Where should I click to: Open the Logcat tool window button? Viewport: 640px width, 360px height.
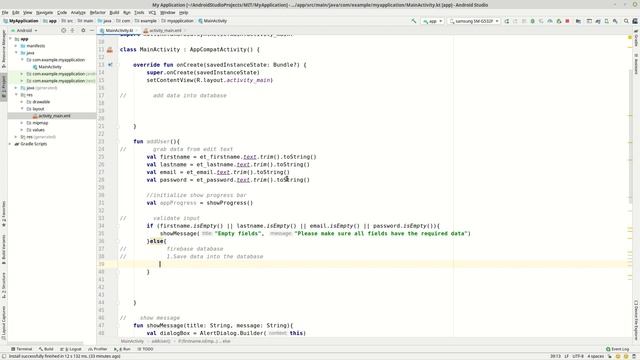tap(71, 349)
